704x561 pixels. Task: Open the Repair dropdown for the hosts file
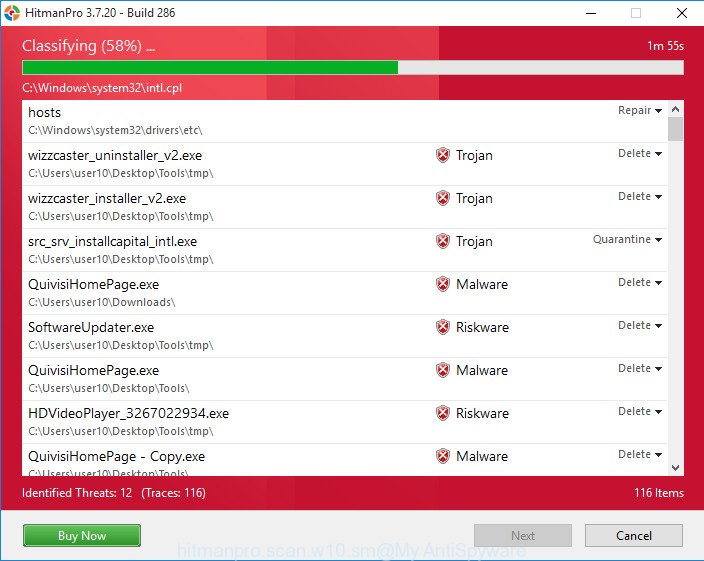click(x=640, y=110)
